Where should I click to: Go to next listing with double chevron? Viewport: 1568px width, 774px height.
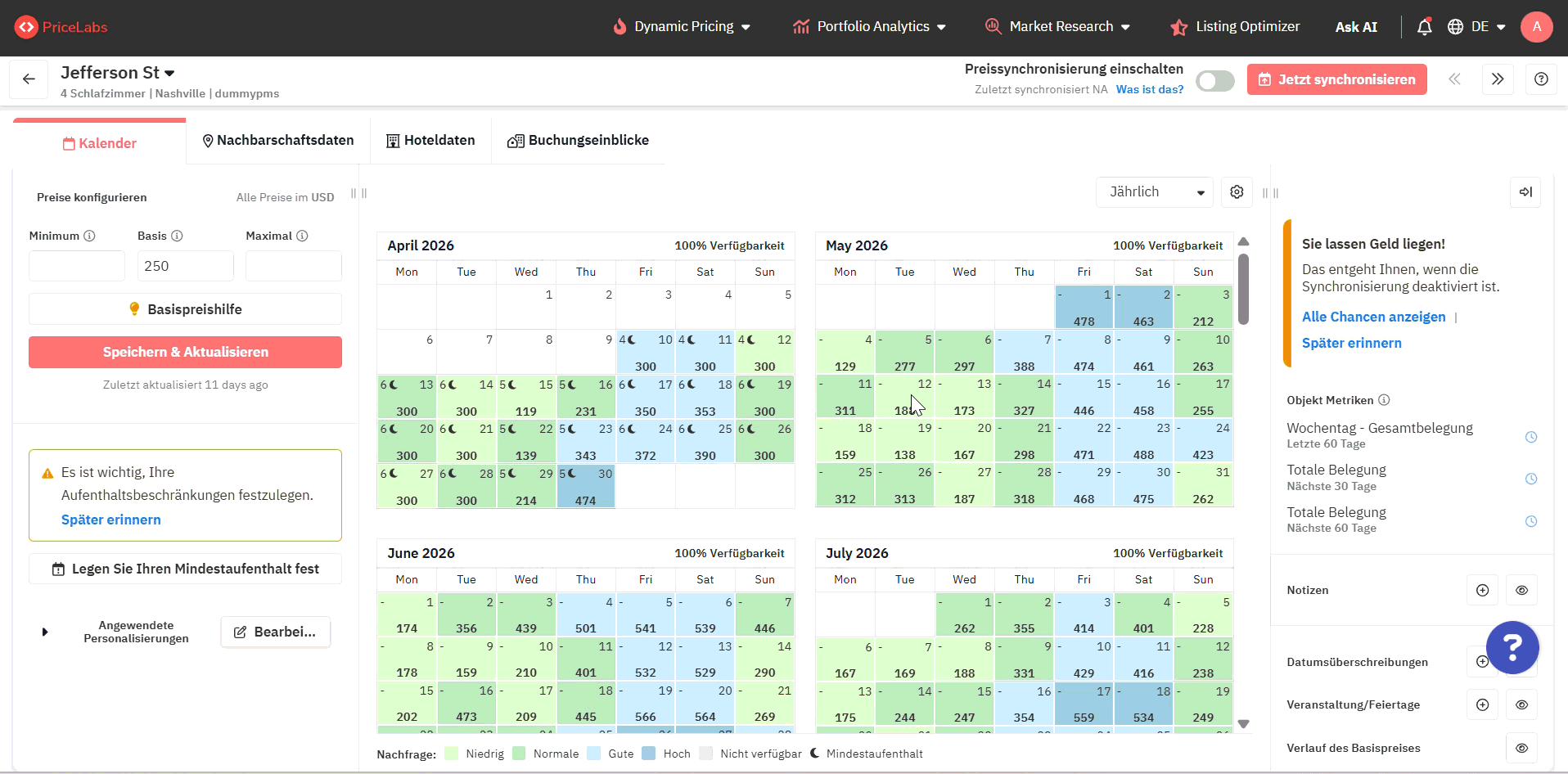[x=1498, y=79]
